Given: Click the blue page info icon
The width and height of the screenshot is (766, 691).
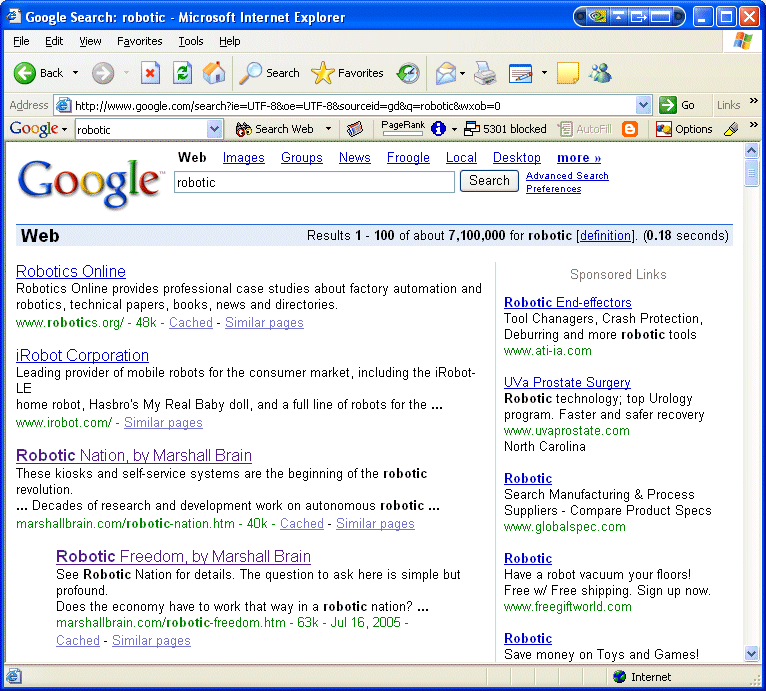Looking at the screenshot, I should (438, 129).
